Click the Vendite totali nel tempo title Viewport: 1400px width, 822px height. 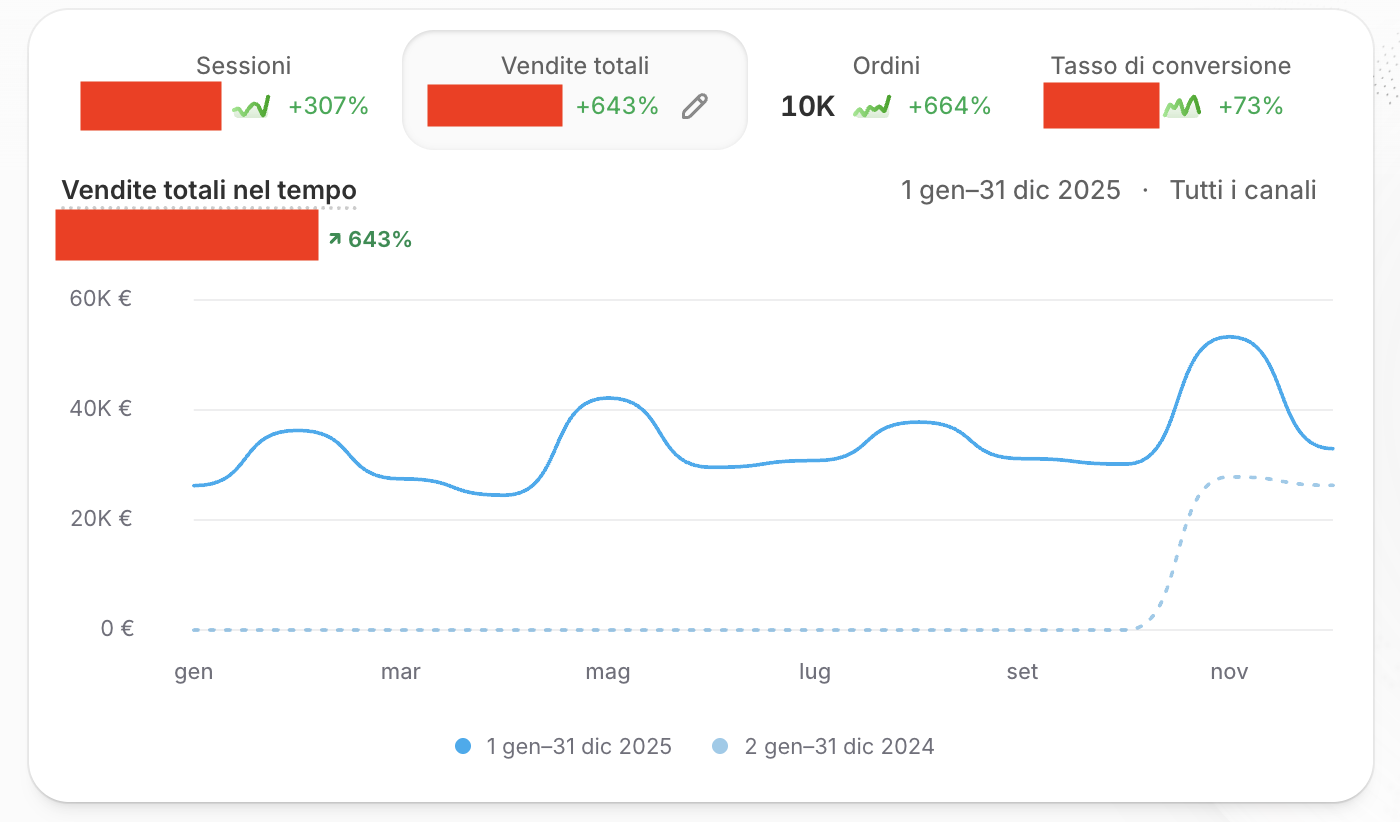tap(209, 190)
